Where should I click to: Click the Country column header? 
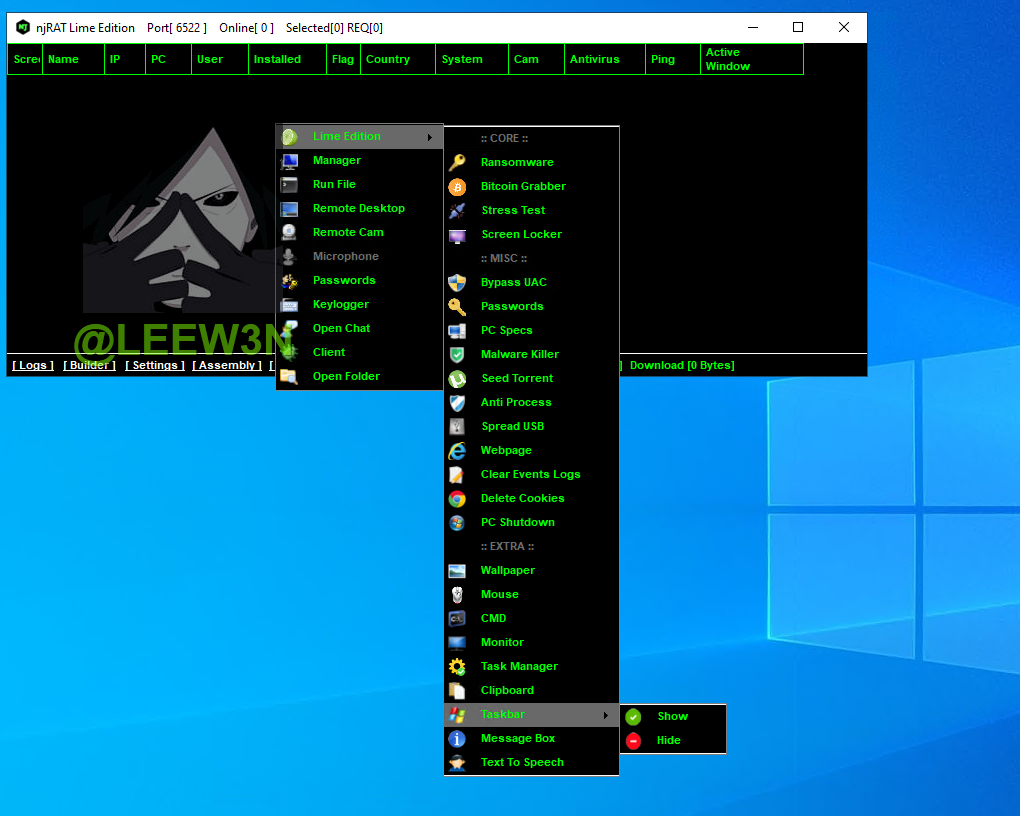point(388,59)
